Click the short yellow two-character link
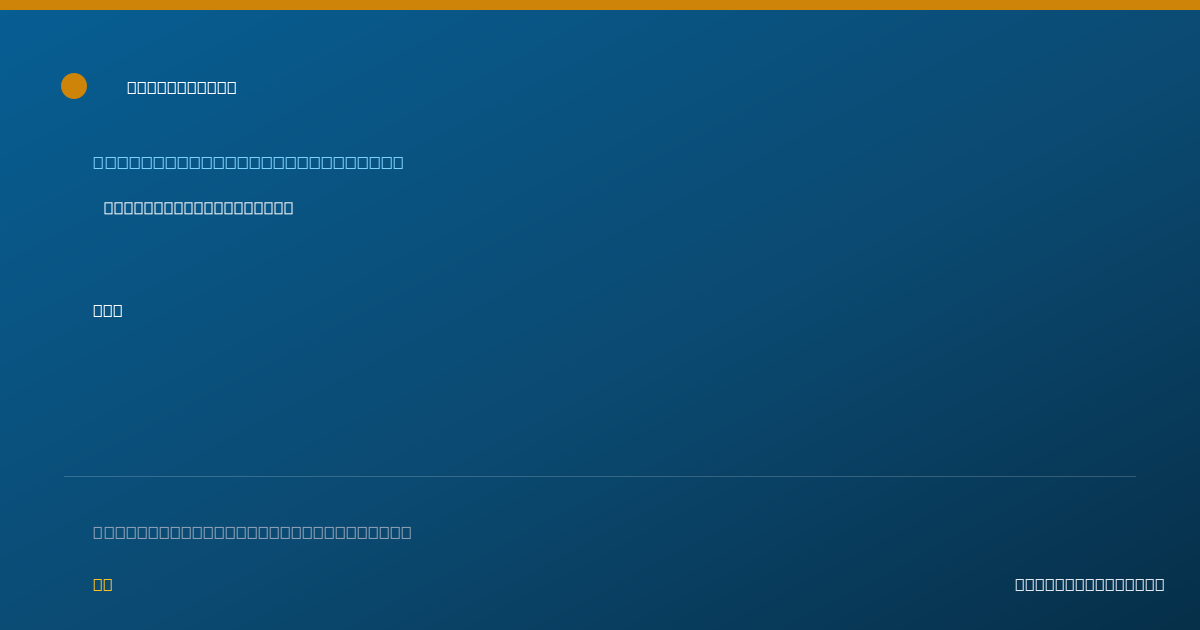Screen dimensions: 1200x630 pos(103,584)
